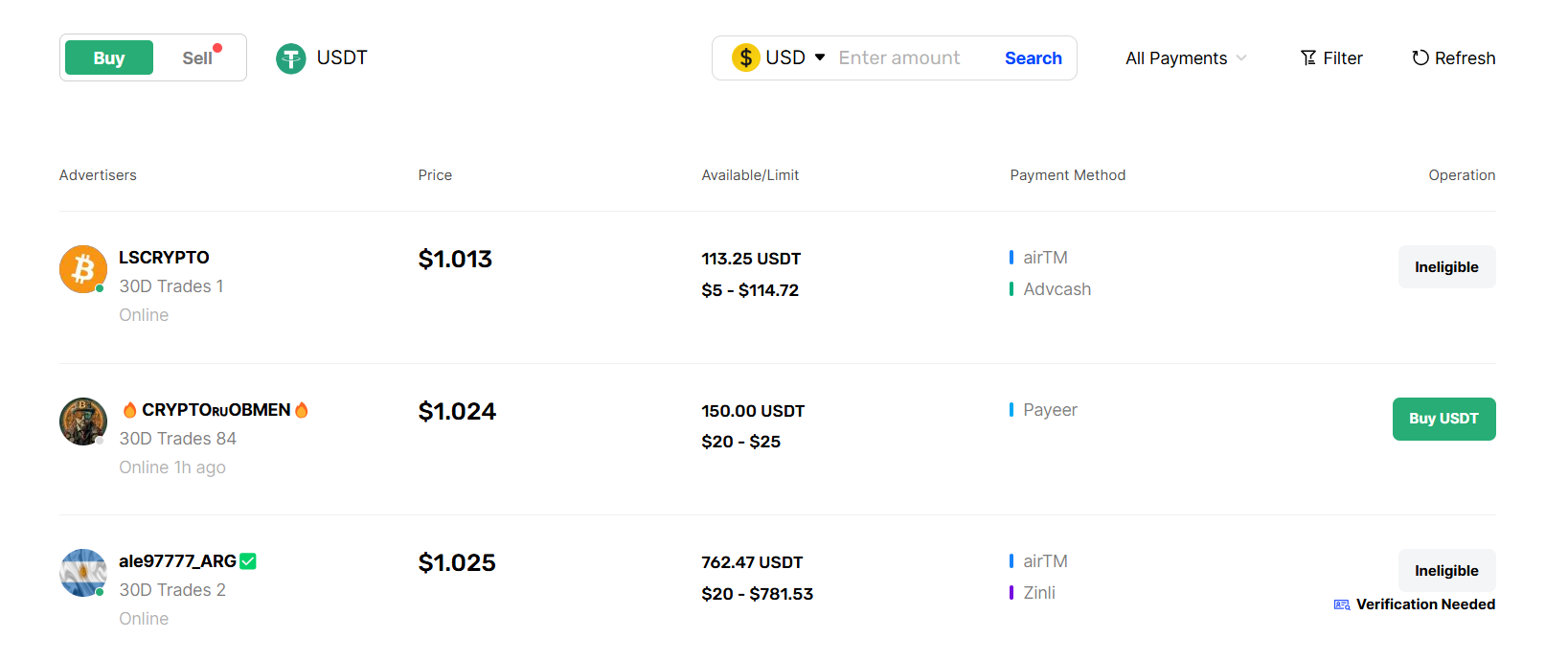
Task: Open LSCRYPTO's advertiser name
Action: pyautogui.click(x=164, y=257)
